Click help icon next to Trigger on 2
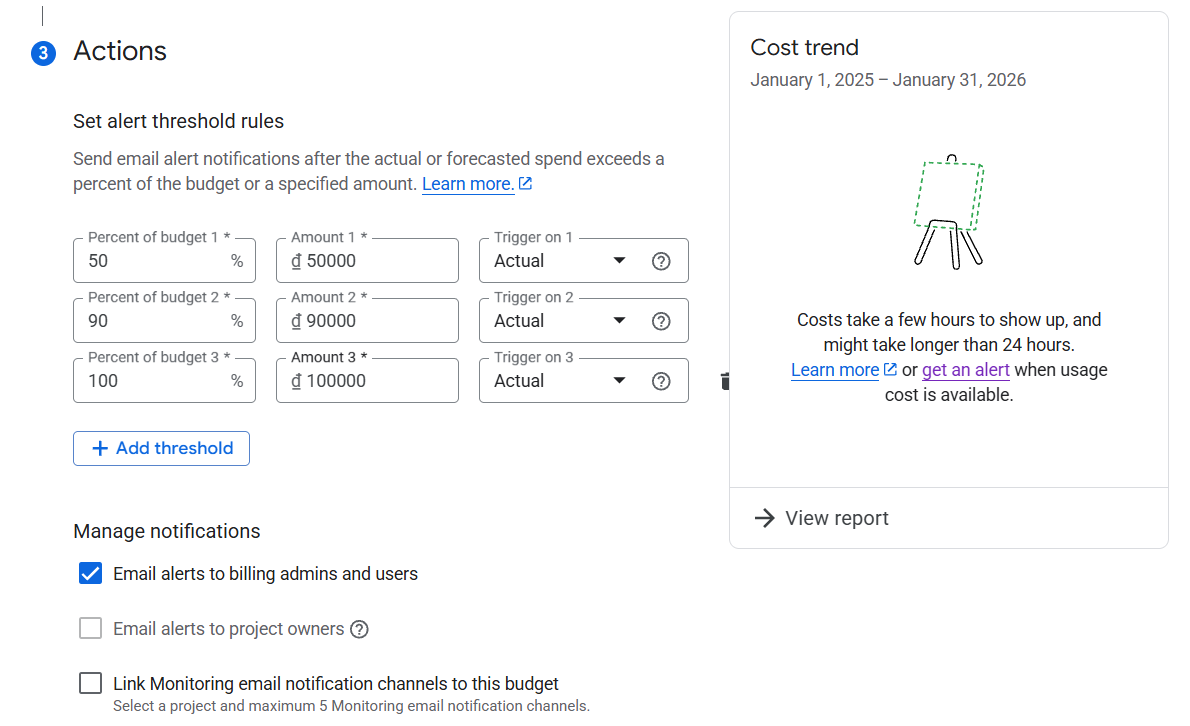Viewport: 1190px width, 726px height. pos(661,321)
